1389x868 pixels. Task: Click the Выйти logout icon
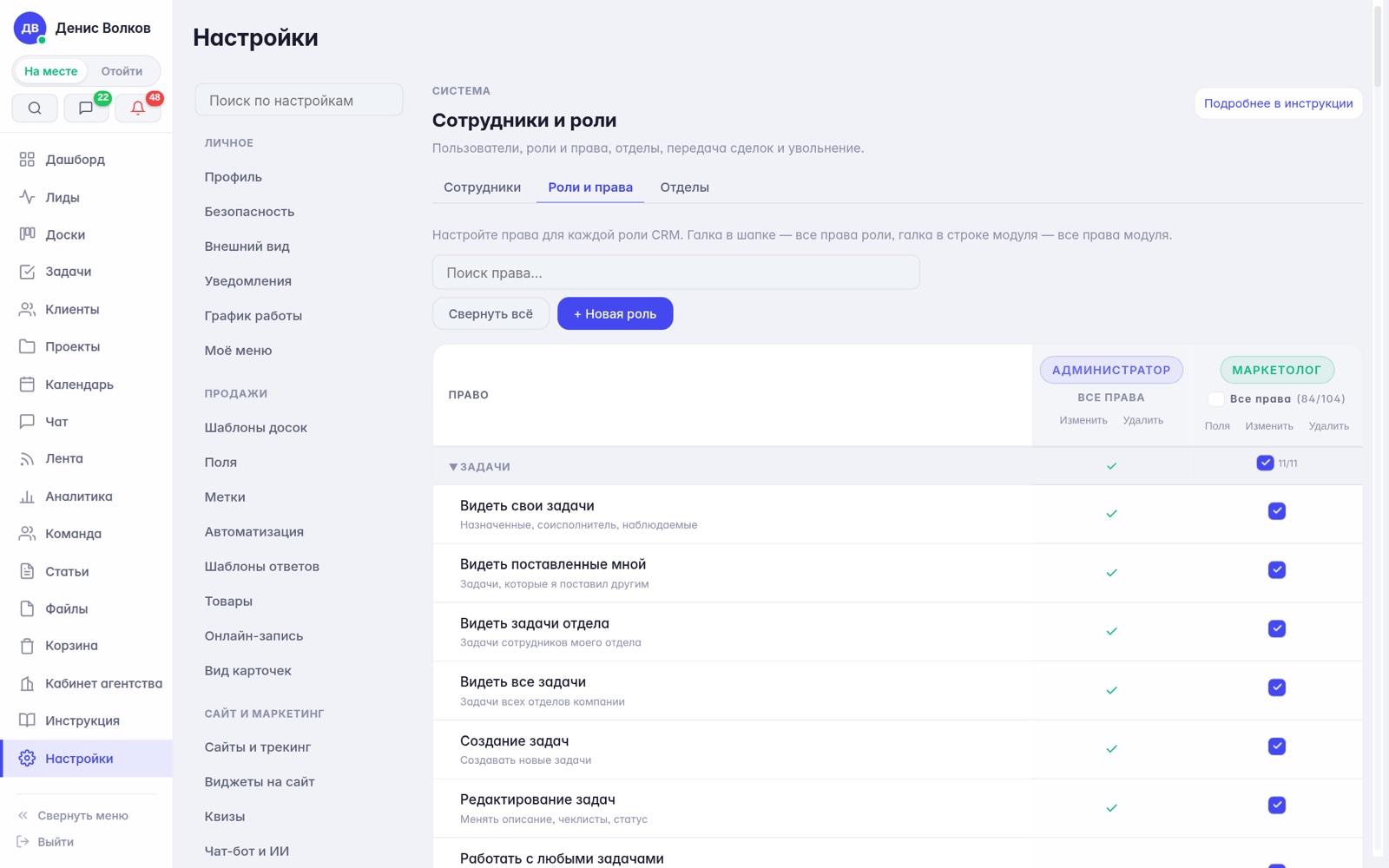23,842
